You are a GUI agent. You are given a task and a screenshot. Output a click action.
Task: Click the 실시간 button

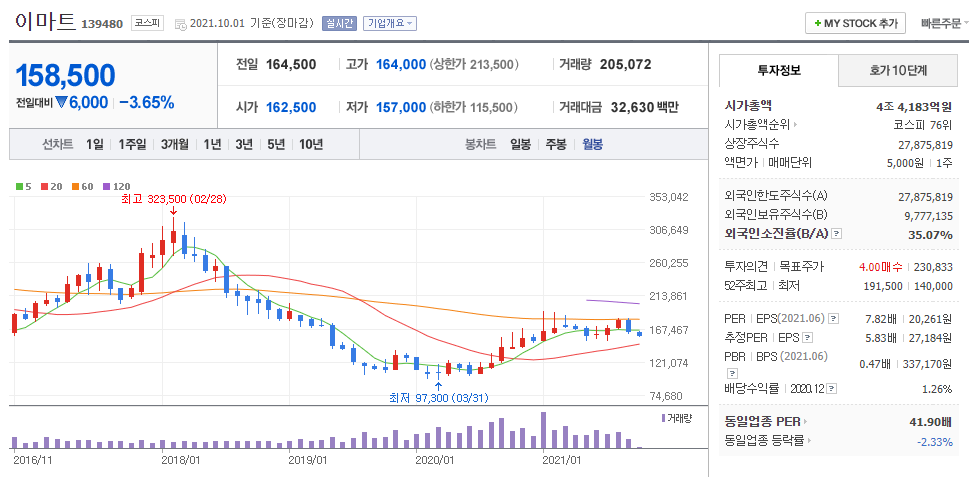339,24
